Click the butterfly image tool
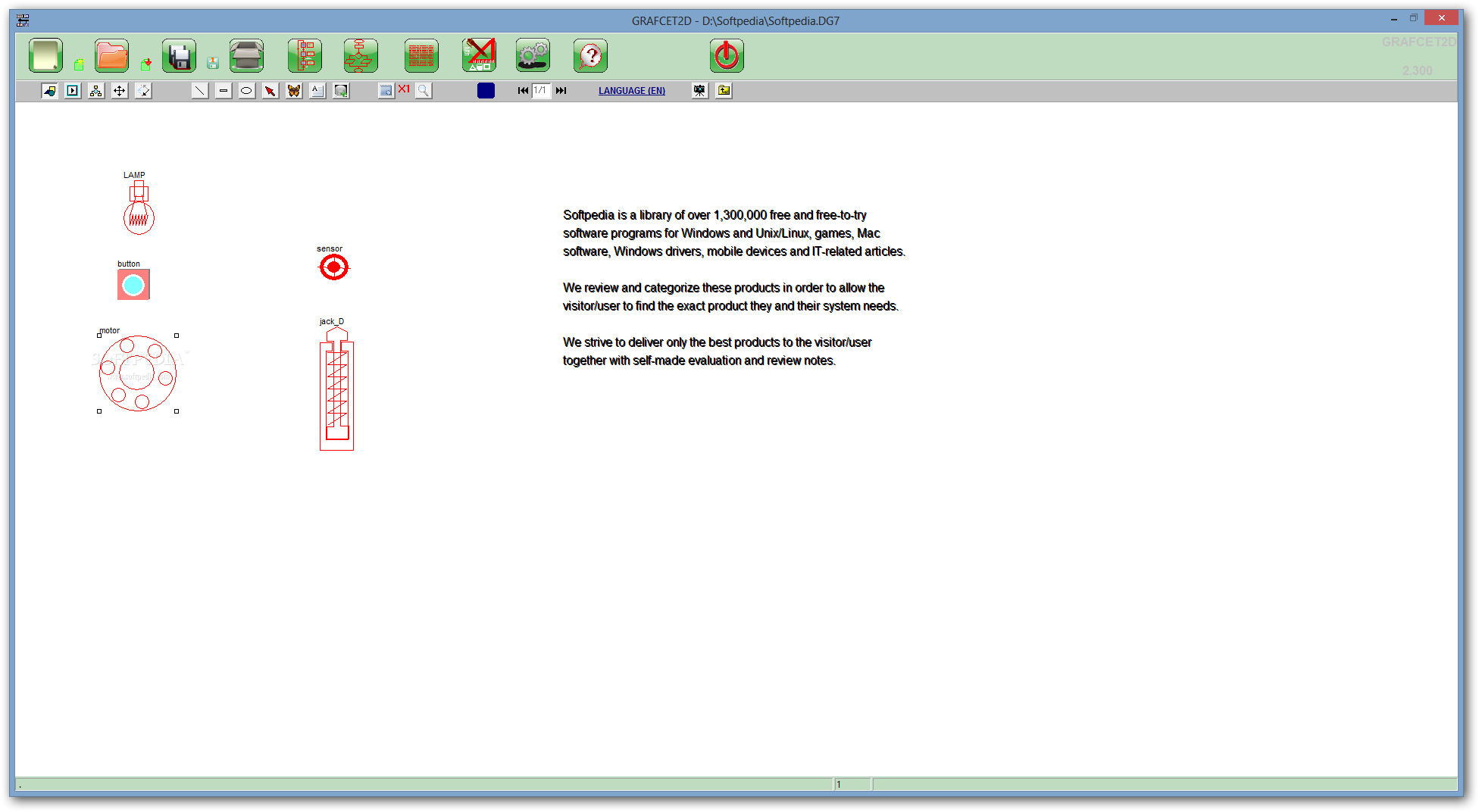Screen dimensions: 1479x812 (294, 91)
